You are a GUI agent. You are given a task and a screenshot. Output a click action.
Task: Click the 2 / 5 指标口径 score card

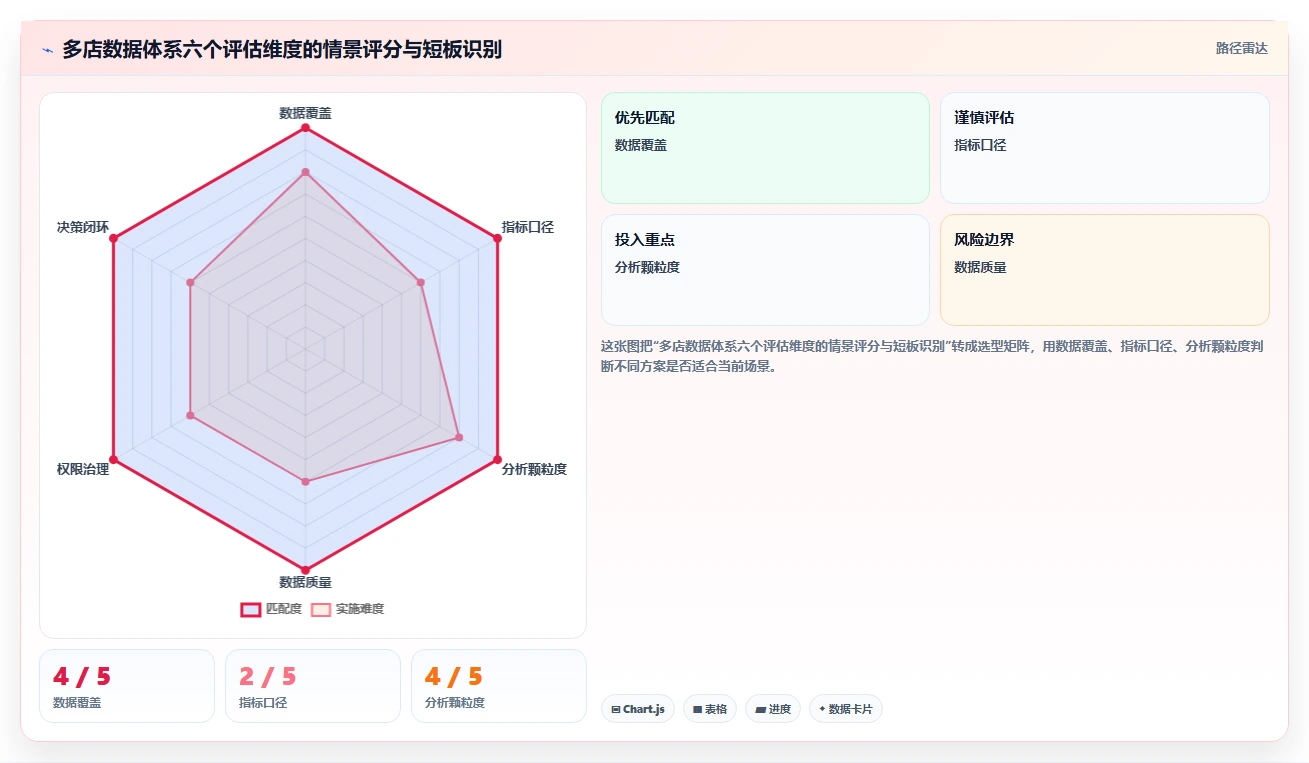coord(313,686)
